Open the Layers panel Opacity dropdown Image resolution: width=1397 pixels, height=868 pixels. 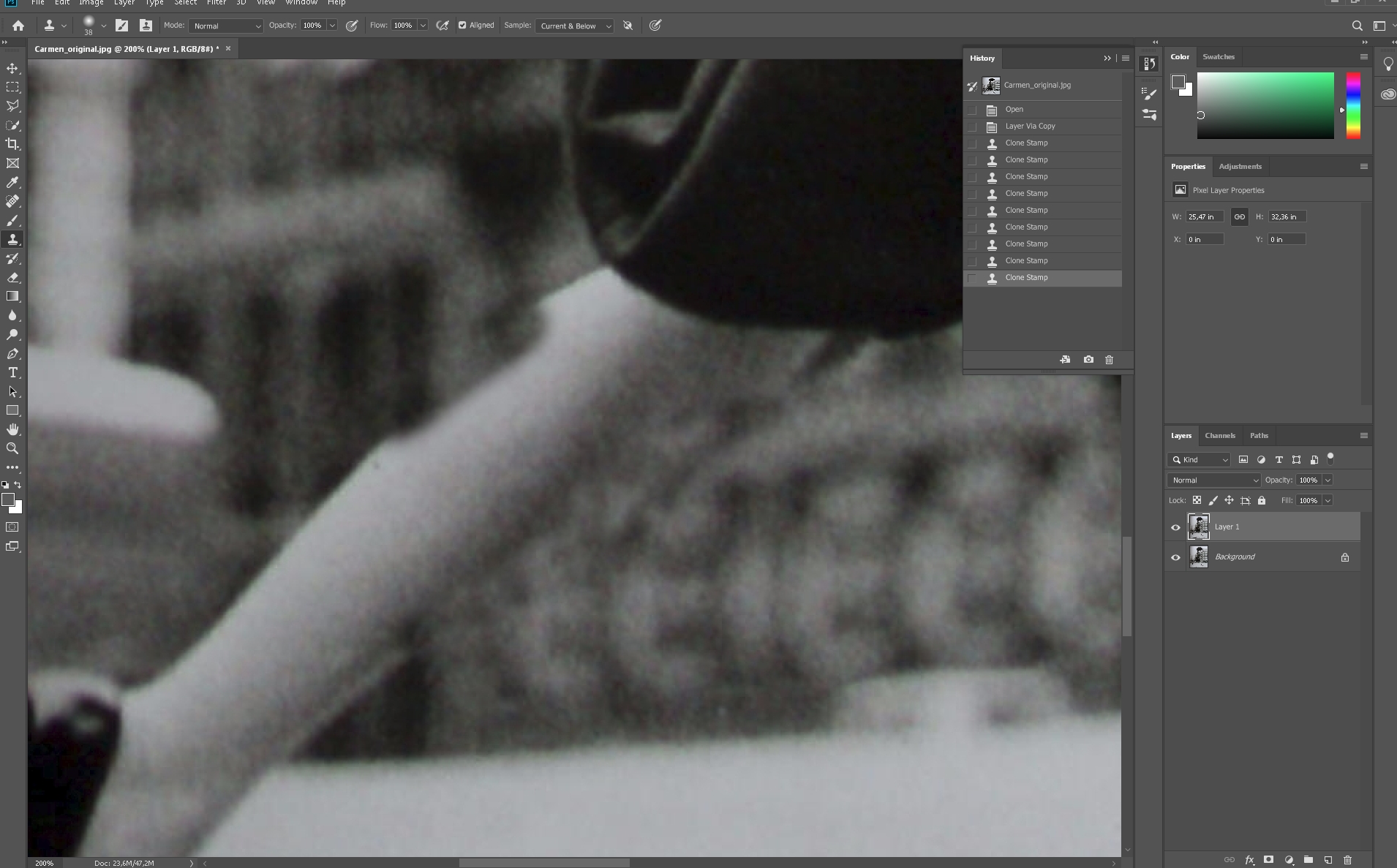click(x=1328, y=480)
